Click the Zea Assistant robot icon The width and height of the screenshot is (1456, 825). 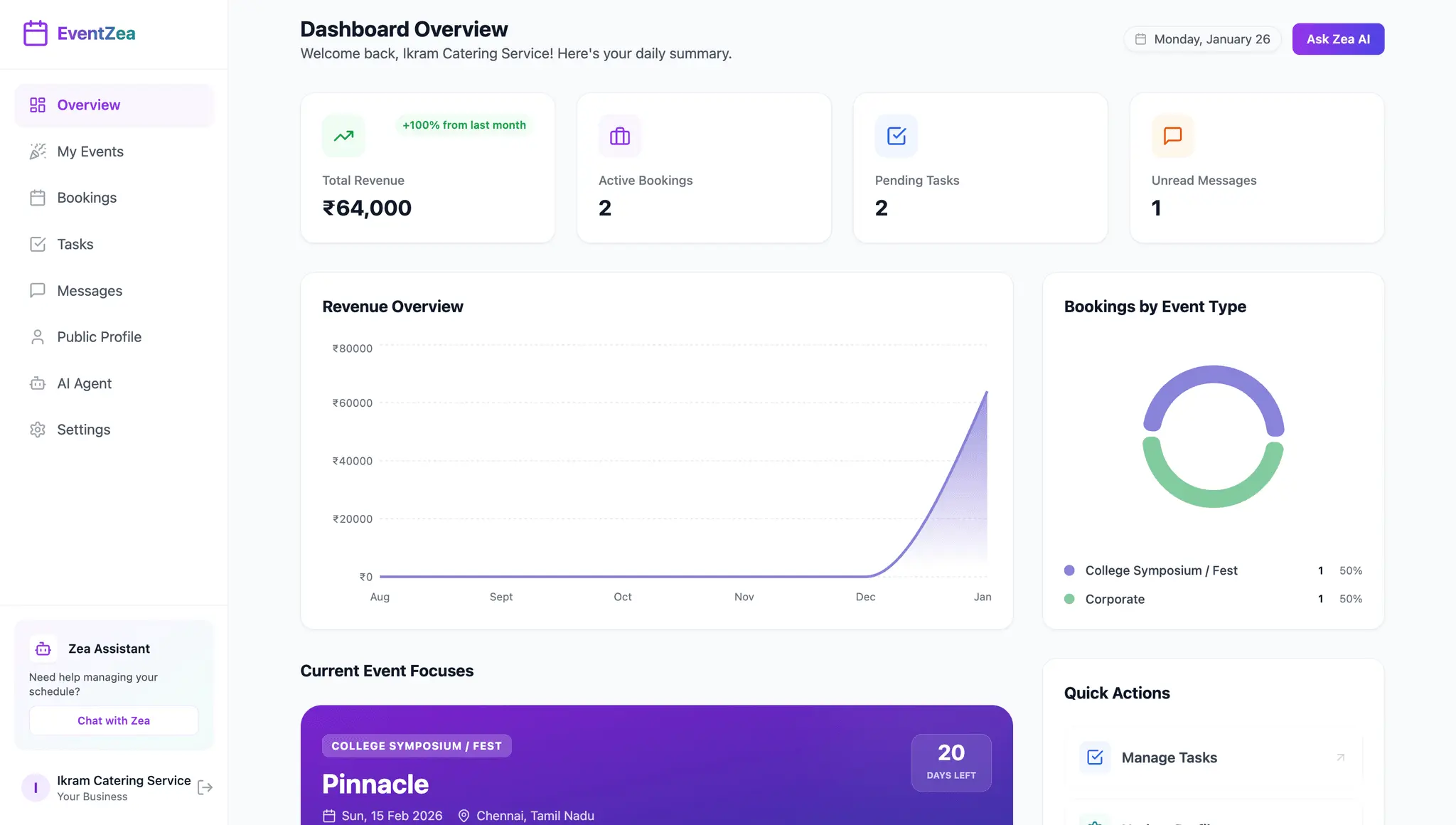[43, 649]
